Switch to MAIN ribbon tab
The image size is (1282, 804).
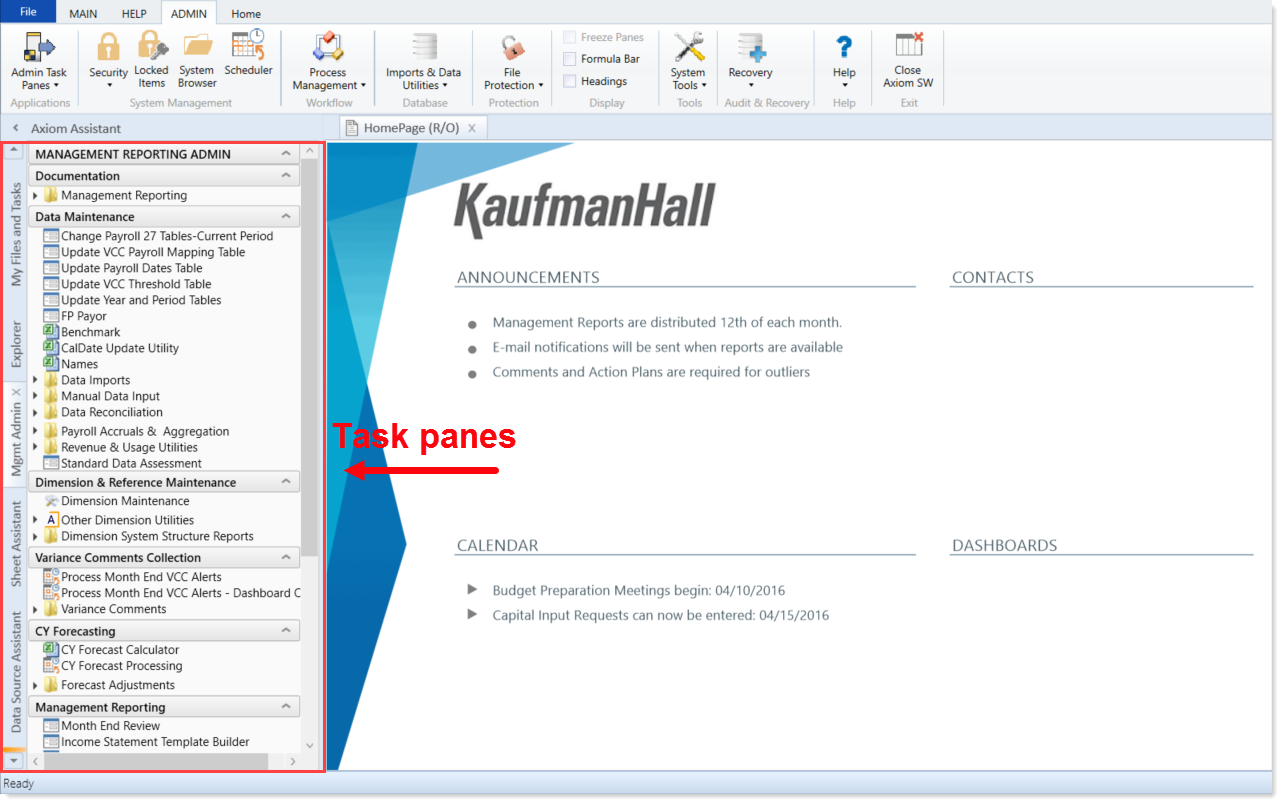(83, 14)
